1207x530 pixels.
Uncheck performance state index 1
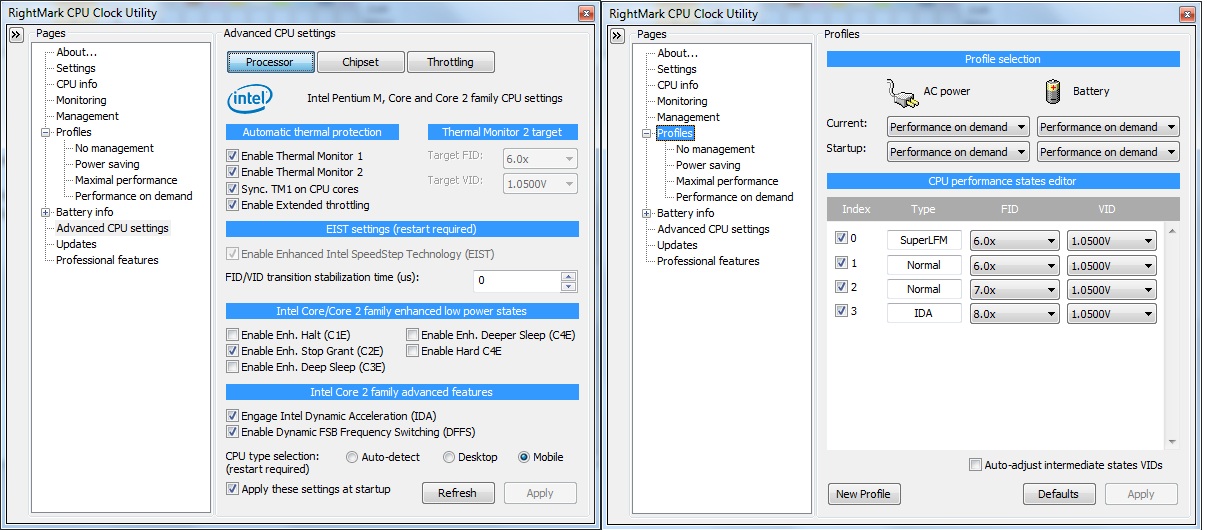[841, 265]
